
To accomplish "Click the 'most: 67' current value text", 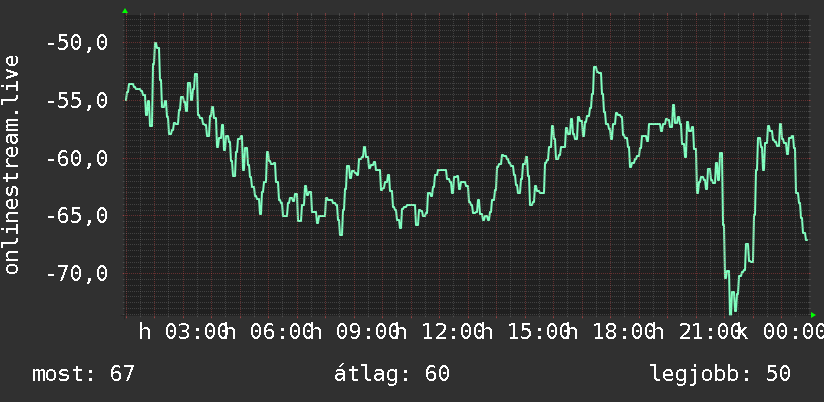I will [84, 374].
